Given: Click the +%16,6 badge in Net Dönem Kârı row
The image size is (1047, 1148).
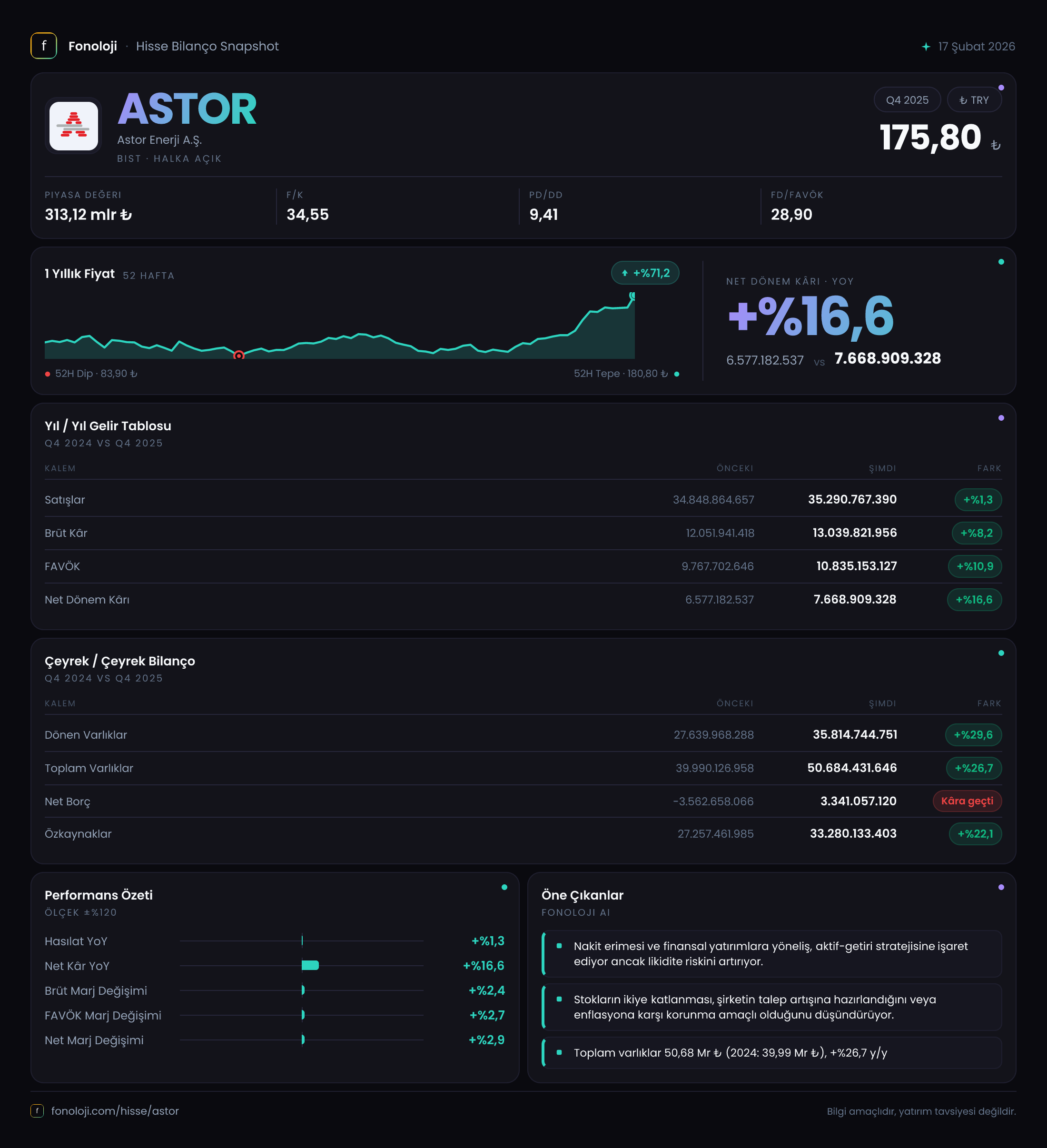Looking at the screenshot, I should (974, 600).
